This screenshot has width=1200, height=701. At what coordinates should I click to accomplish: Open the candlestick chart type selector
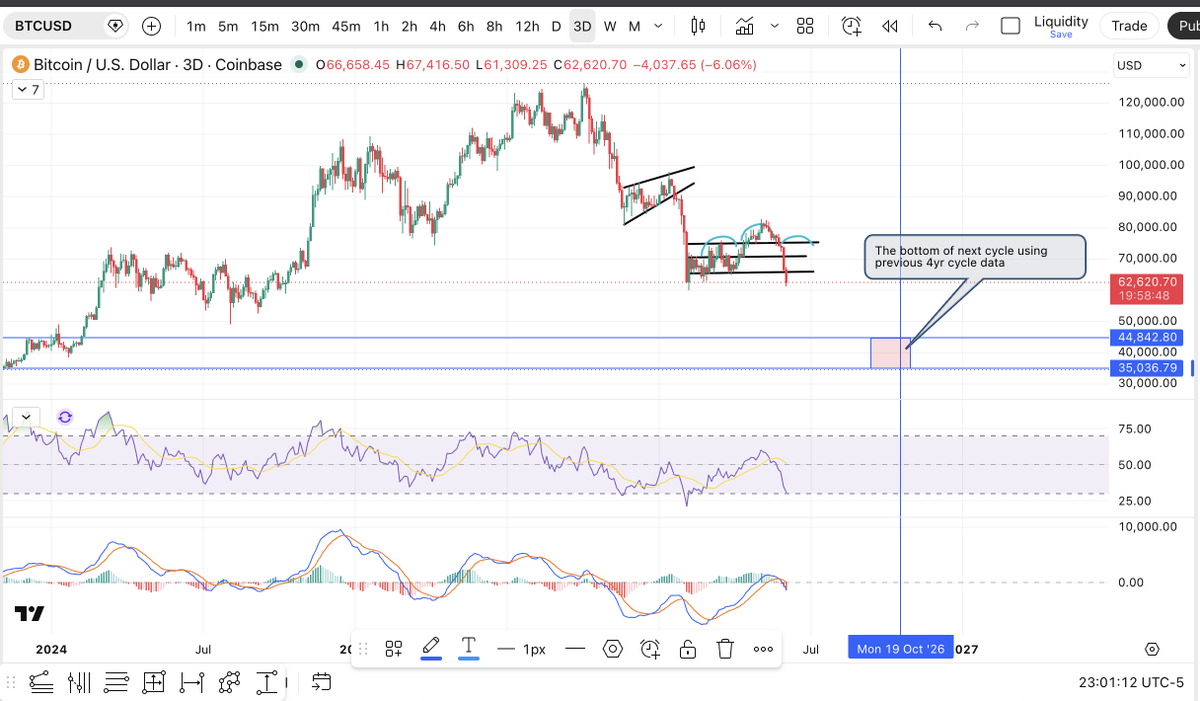698,26
